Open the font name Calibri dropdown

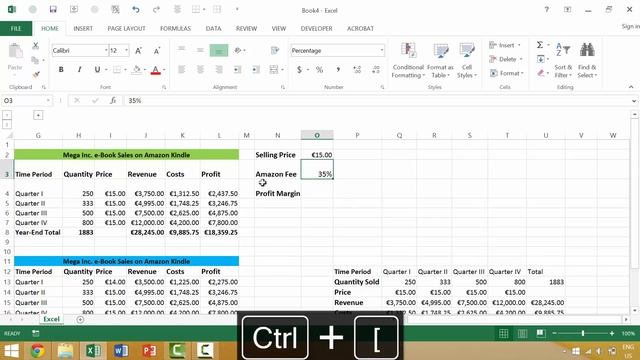pos(106,51)
